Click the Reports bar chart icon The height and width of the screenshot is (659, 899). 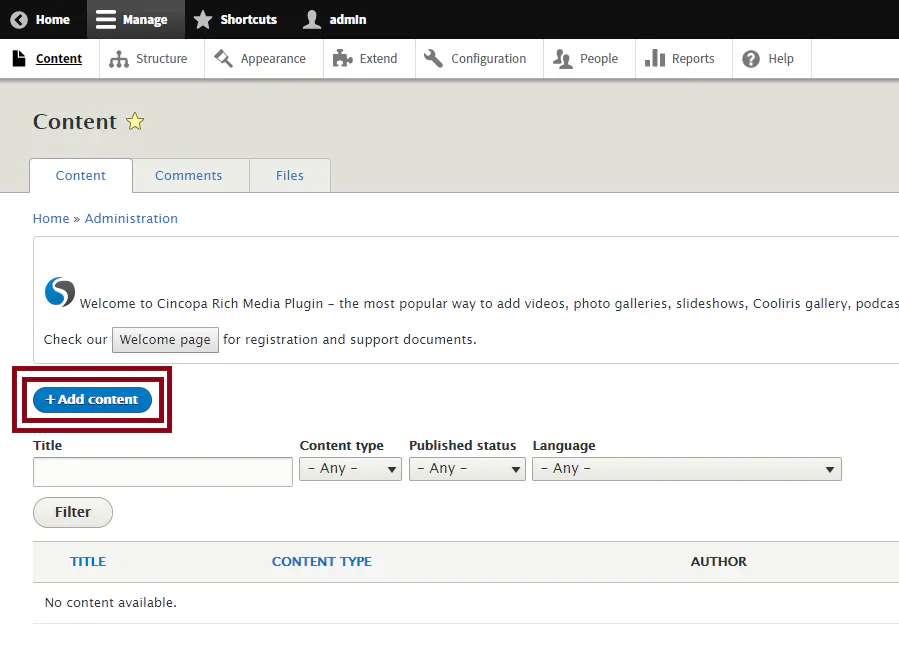pos(655,59)
